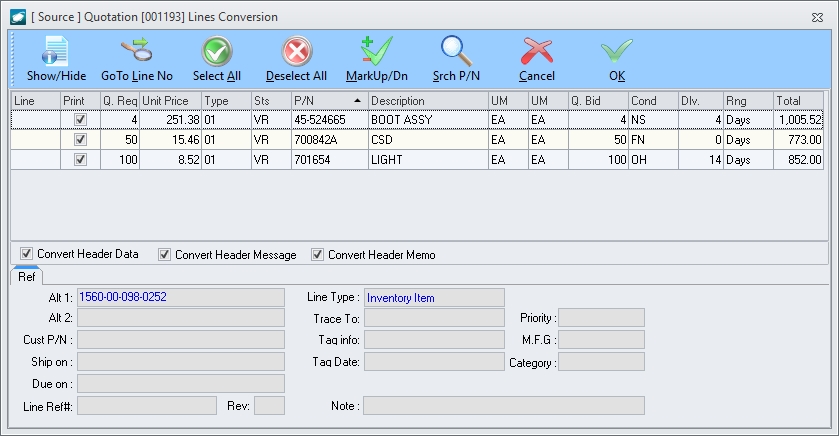This screenshot has height=436, width=839.
Task: Click the LIGHT description cell
Action: pos(428,159)
